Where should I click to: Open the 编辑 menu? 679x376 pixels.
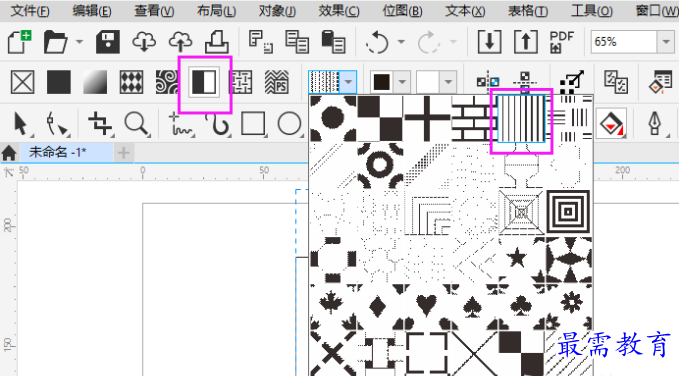click(92, 10)
